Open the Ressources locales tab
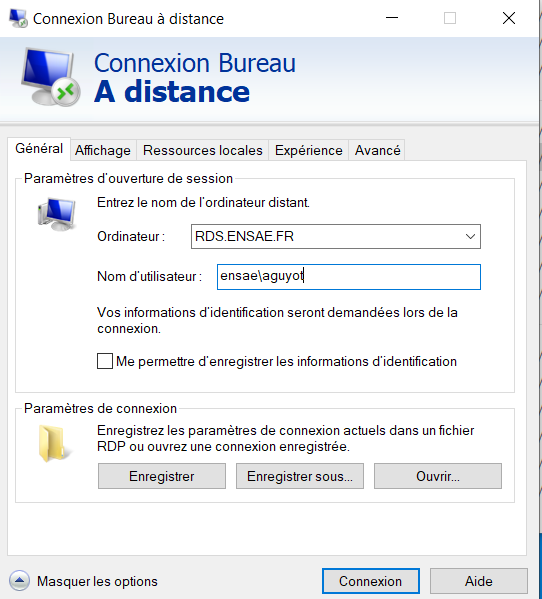The width and height of the screenshot is (542, 599). pyautogui.click(x=202, y=151)
